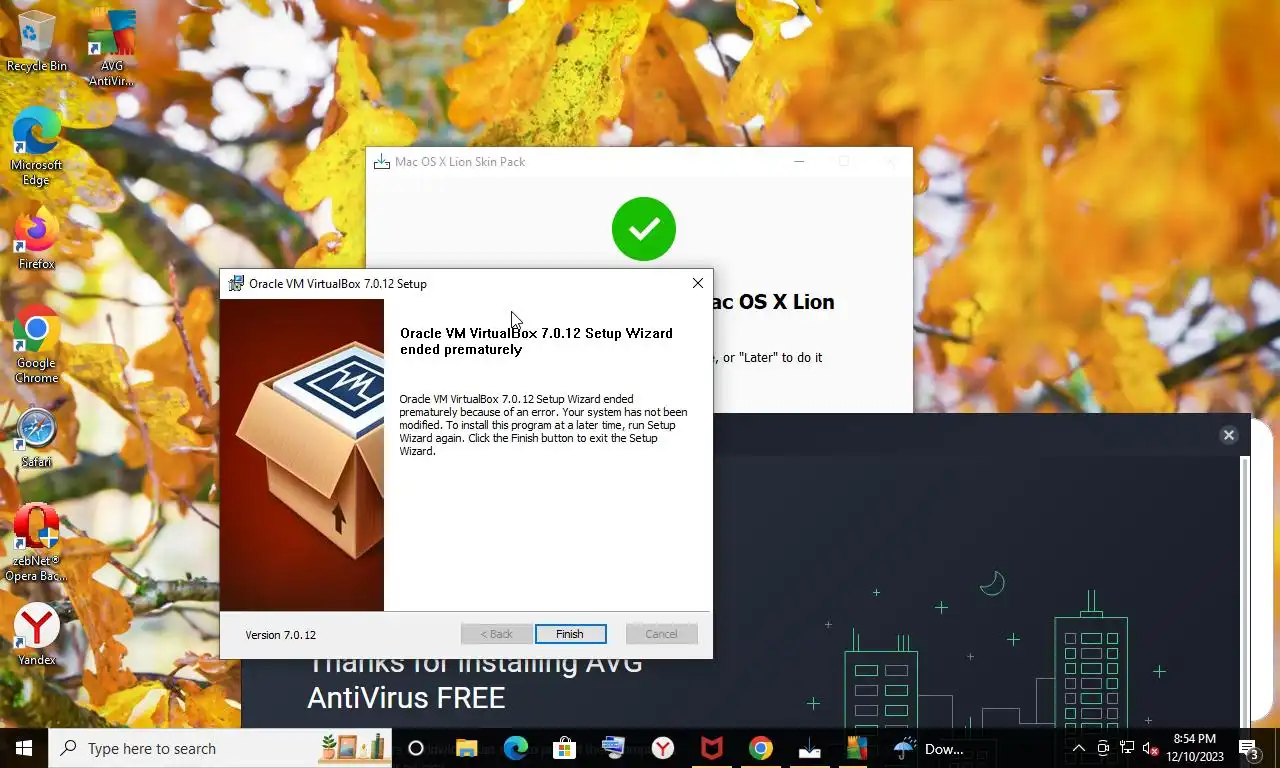The width and height of the screenshot is (1280, 768).
Task: Click the 'Version 7.0.12' label
Action: tap(281, 635)
